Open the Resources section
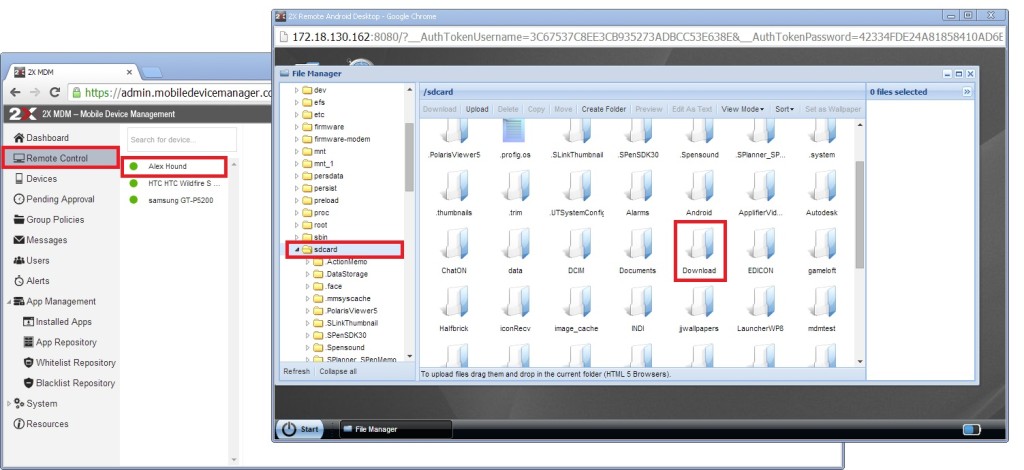1024x470 pixels. tap(40, 424)
